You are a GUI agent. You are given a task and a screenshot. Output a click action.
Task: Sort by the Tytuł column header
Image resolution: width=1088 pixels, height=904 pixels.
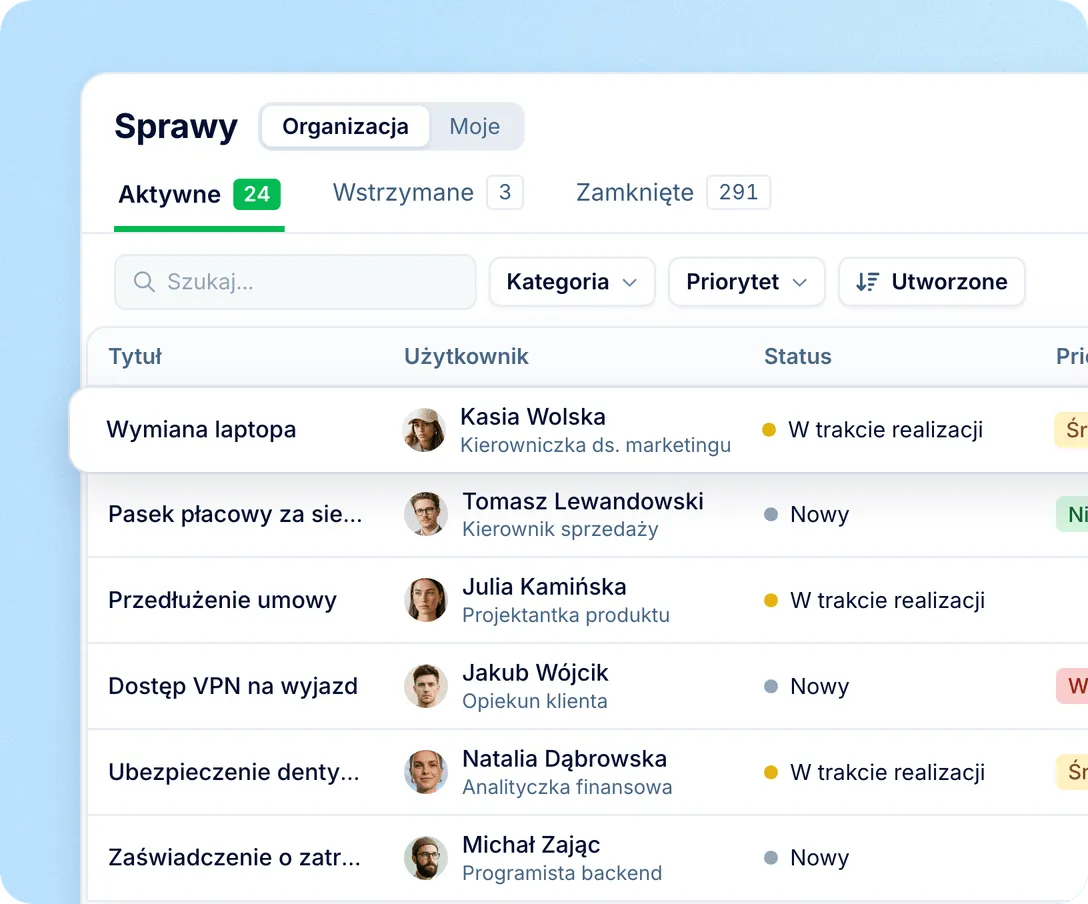tap(135, 357)
